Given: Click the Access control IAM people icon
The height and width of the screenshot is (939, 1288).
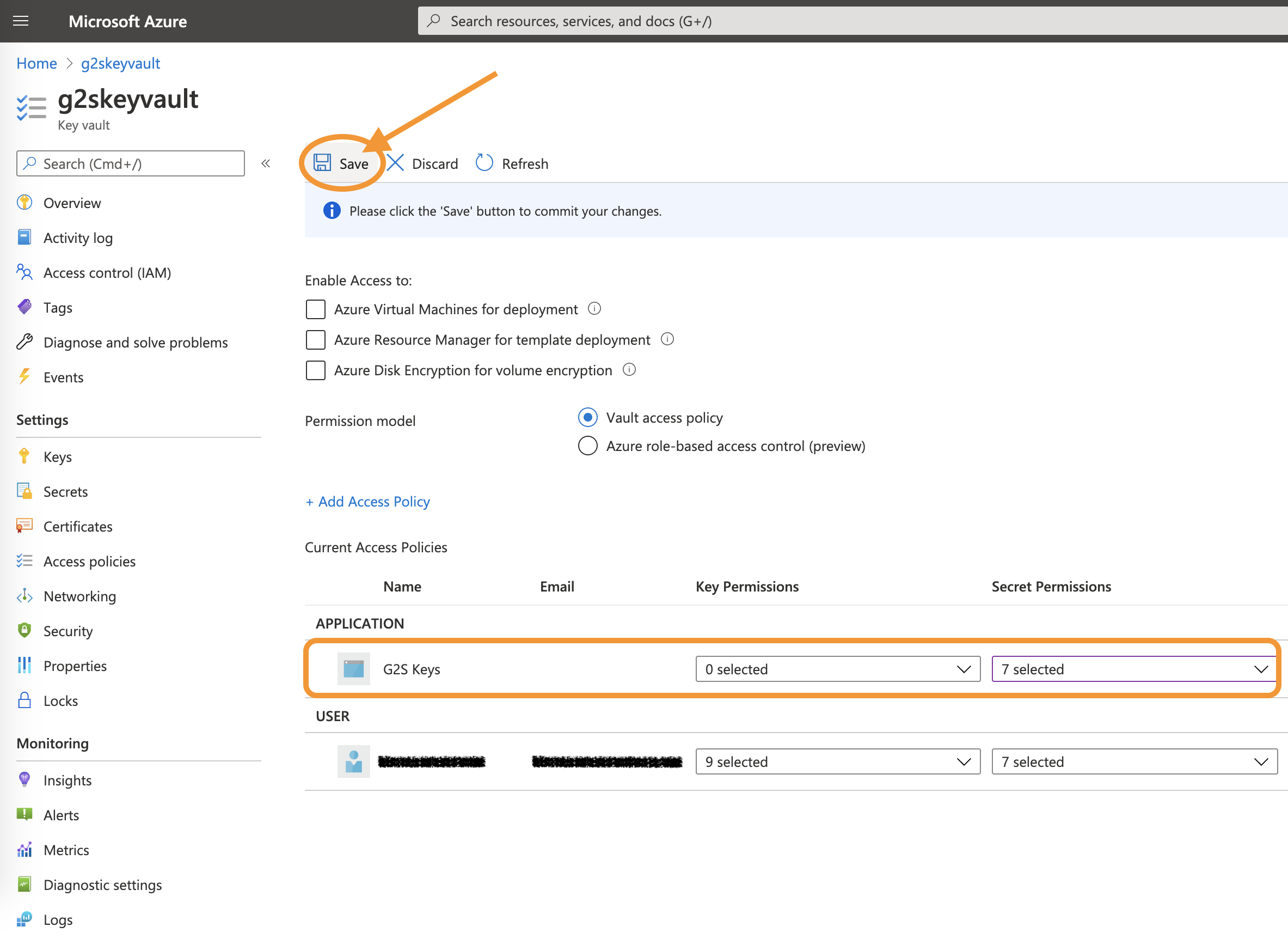Looking at the screenshot, I should click(x=24, y=272).
